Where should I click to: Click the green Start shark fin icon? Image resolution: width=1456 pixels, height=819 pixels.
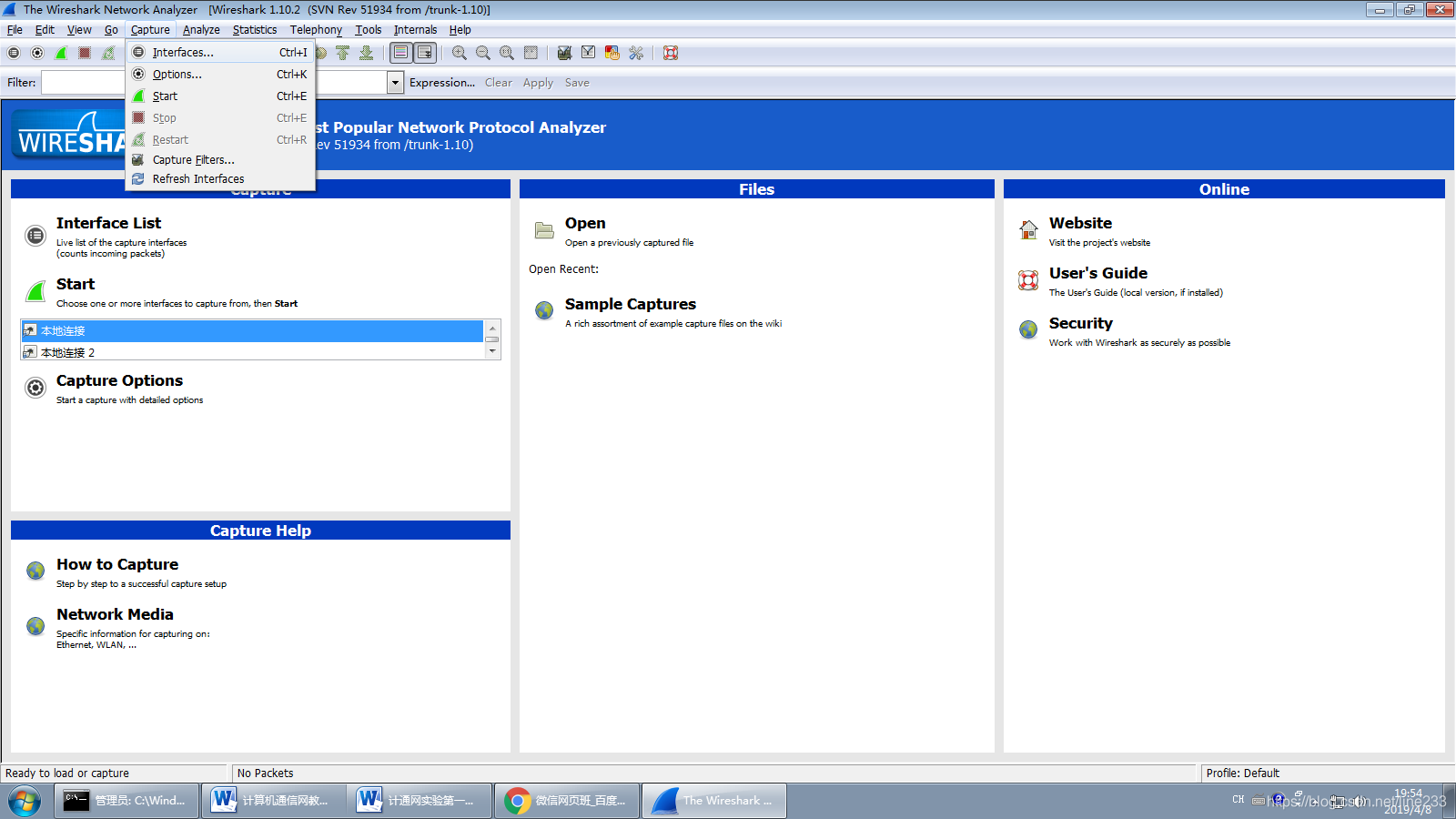tap(35, 291)
